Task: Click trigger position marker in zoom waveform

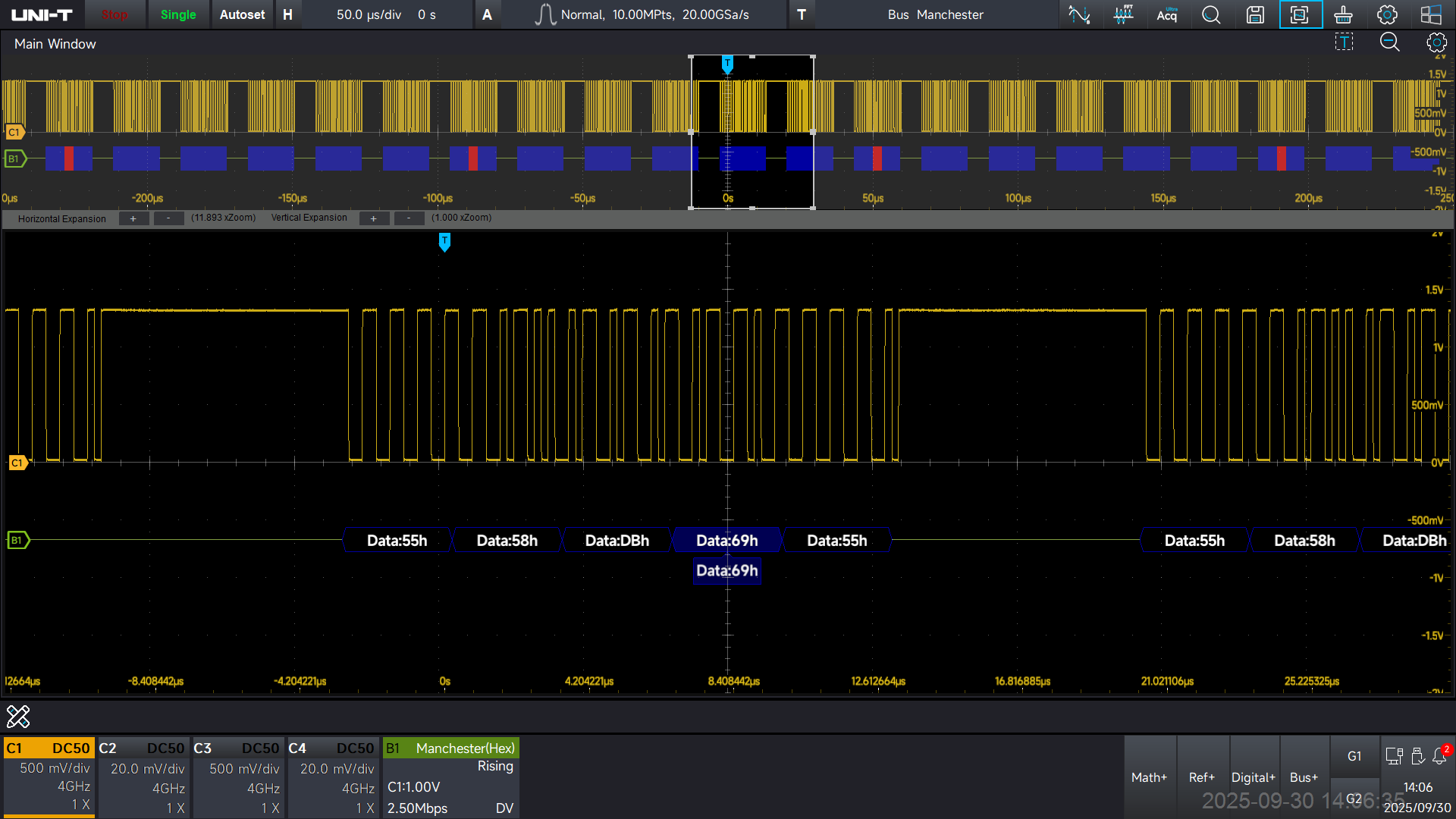Action: (444, 241)
